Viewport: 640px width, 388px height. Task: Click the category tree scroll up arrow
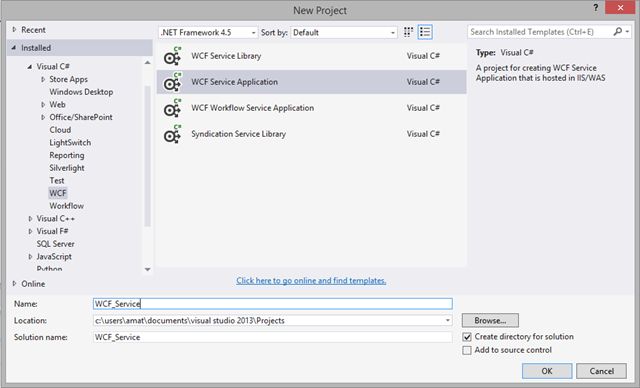pos(148,62)
